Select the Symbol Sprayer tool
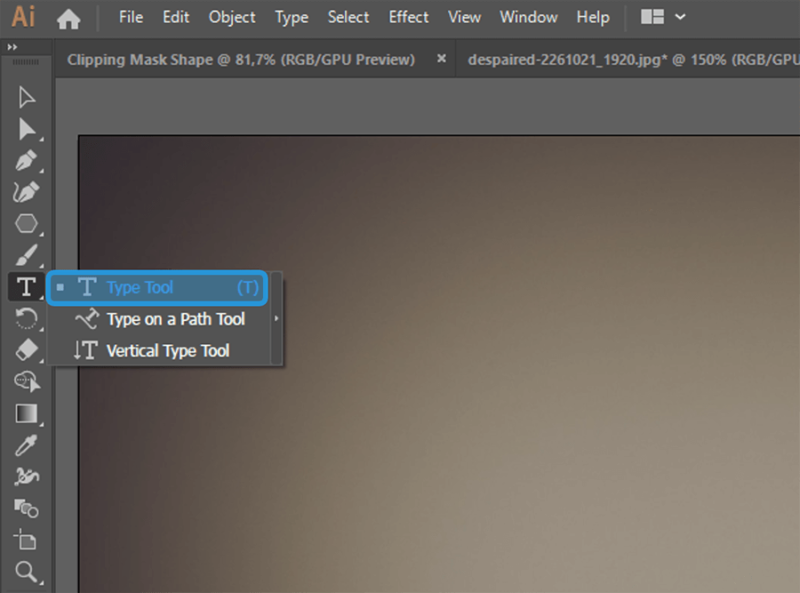The height and width of the screenshot is (593, 800). (26, 477)
